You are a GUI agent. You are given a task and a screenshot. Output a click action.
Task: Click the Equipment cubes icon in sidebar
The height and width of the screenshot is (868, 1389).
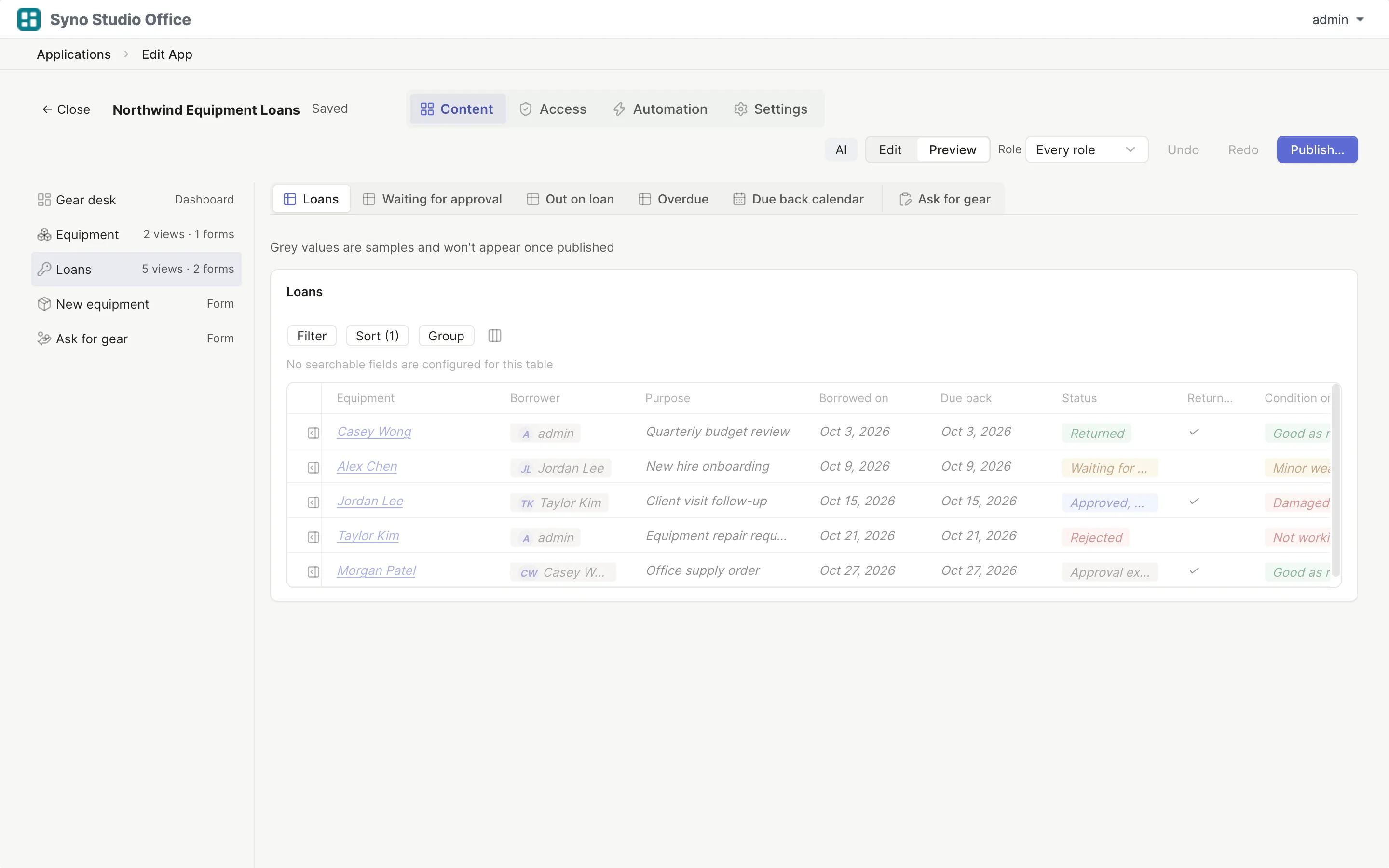point(44,235)
